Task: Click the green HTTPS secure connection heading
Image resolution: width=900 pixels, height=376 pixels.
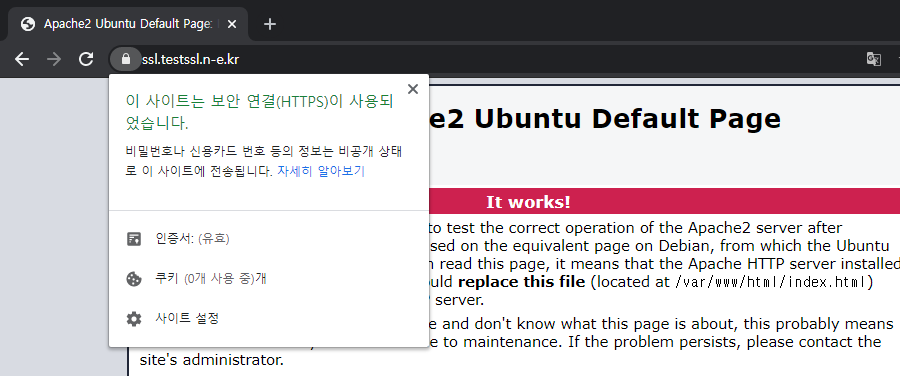Action: [x=259, y=112]
